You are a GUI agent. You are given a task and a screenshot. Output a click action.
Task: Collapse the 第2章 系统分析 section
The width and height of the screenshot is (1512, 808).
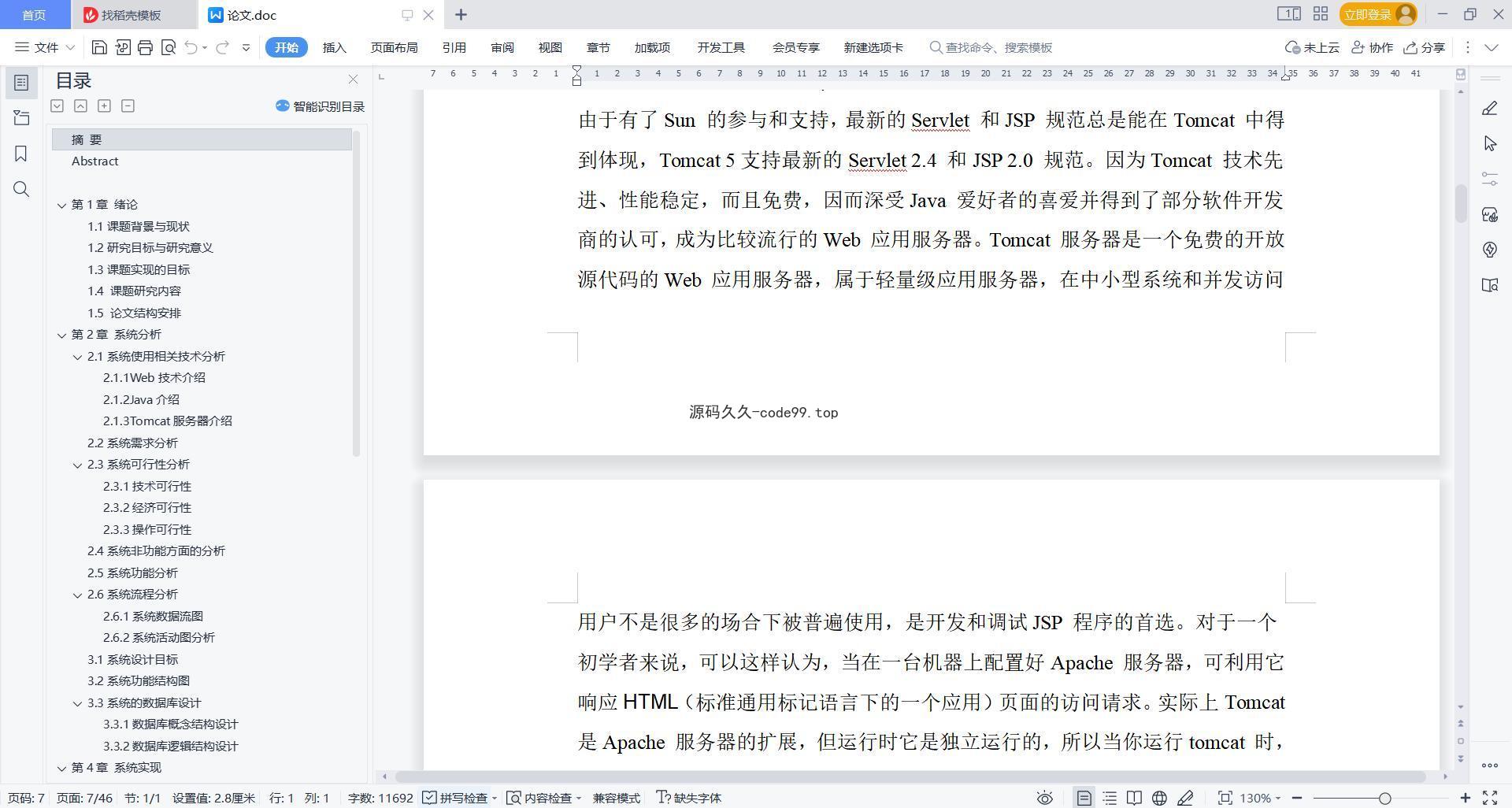61,335
